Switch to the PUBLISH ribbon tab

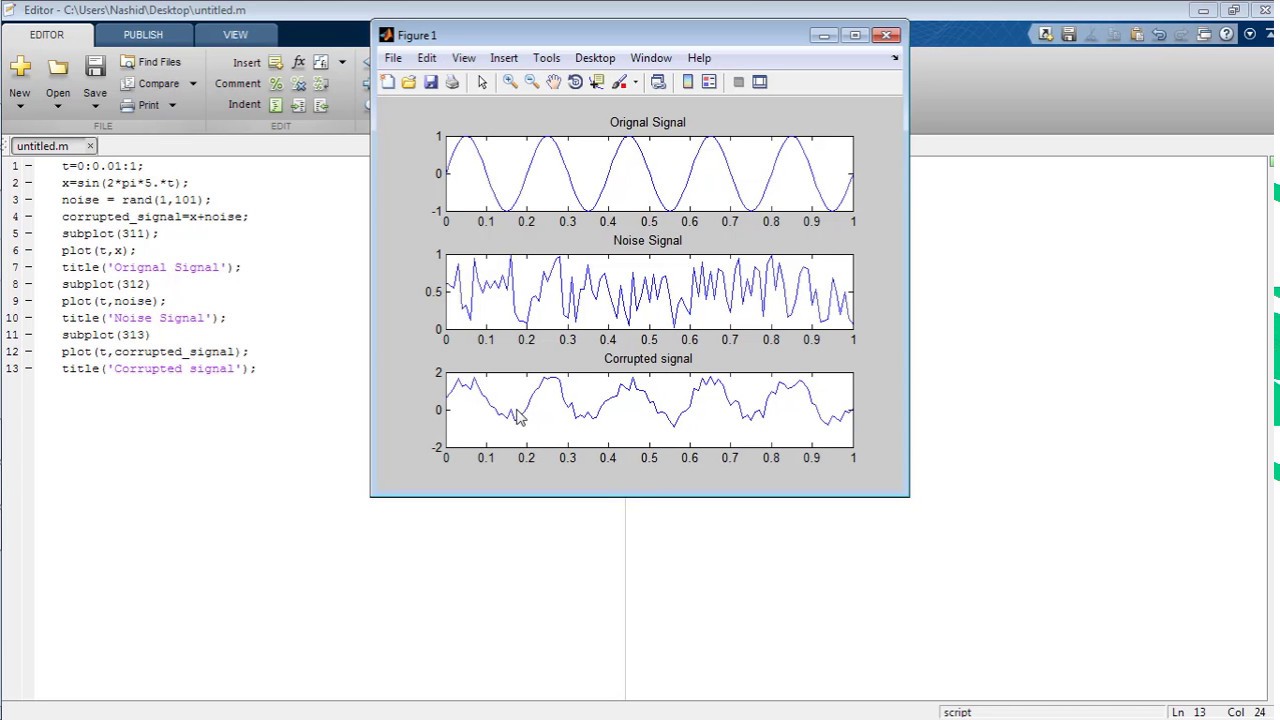pyautogui.click(x=143, y=35)
